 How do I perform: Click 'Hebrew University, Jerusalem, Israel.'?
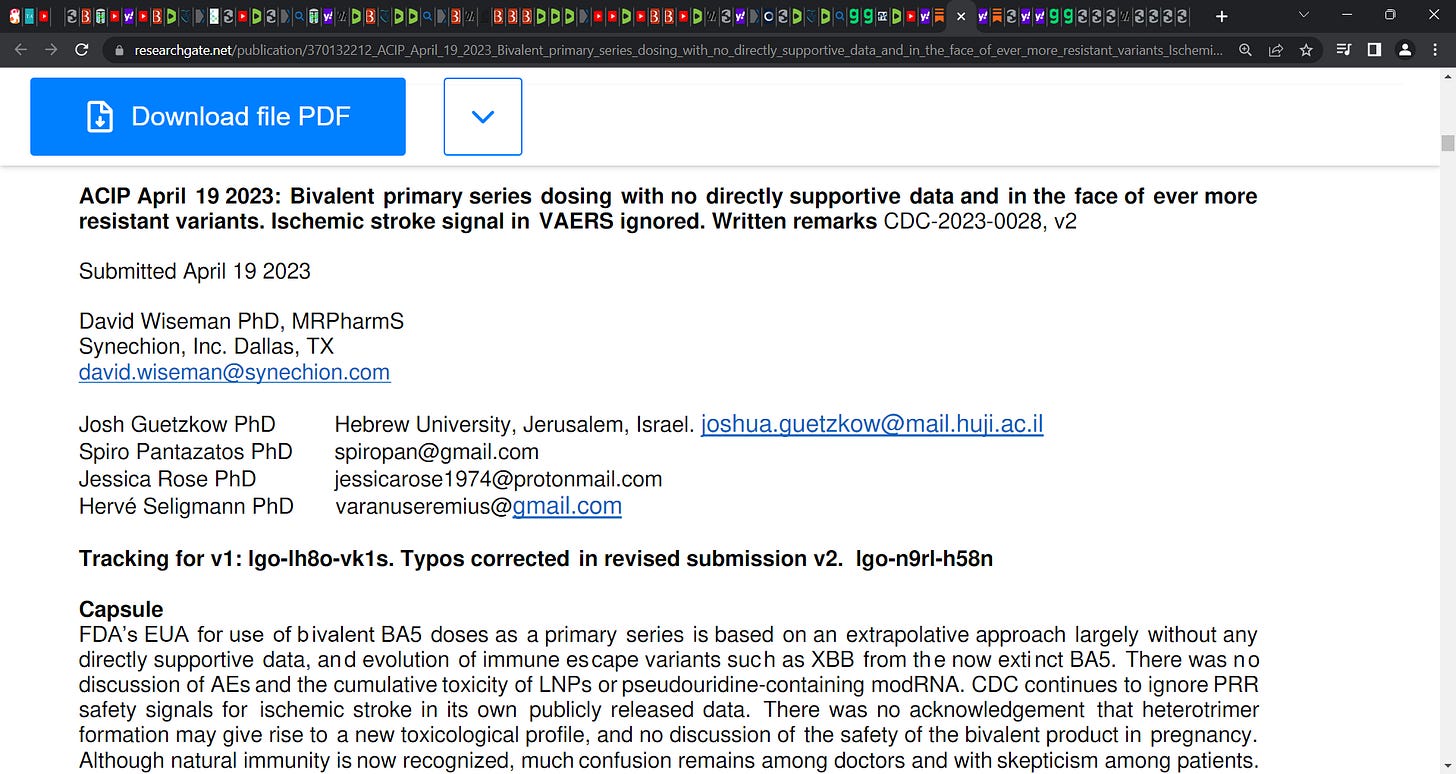click(x=514, y=424)
